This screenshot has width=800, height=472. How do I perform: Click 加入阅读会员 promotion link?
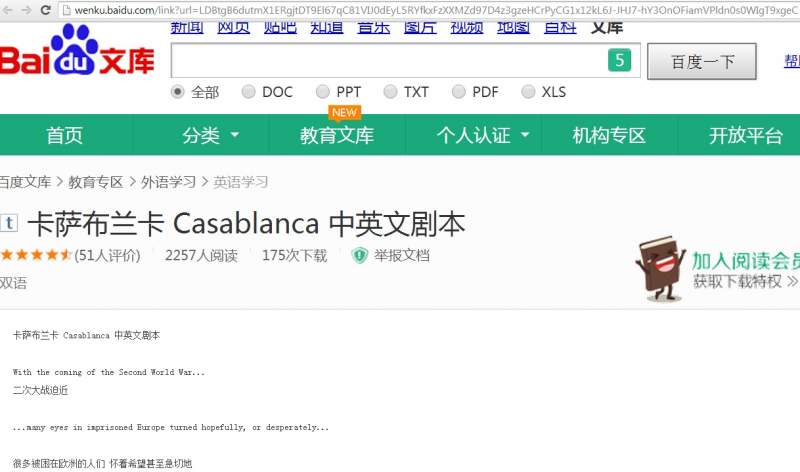[745, 261]
